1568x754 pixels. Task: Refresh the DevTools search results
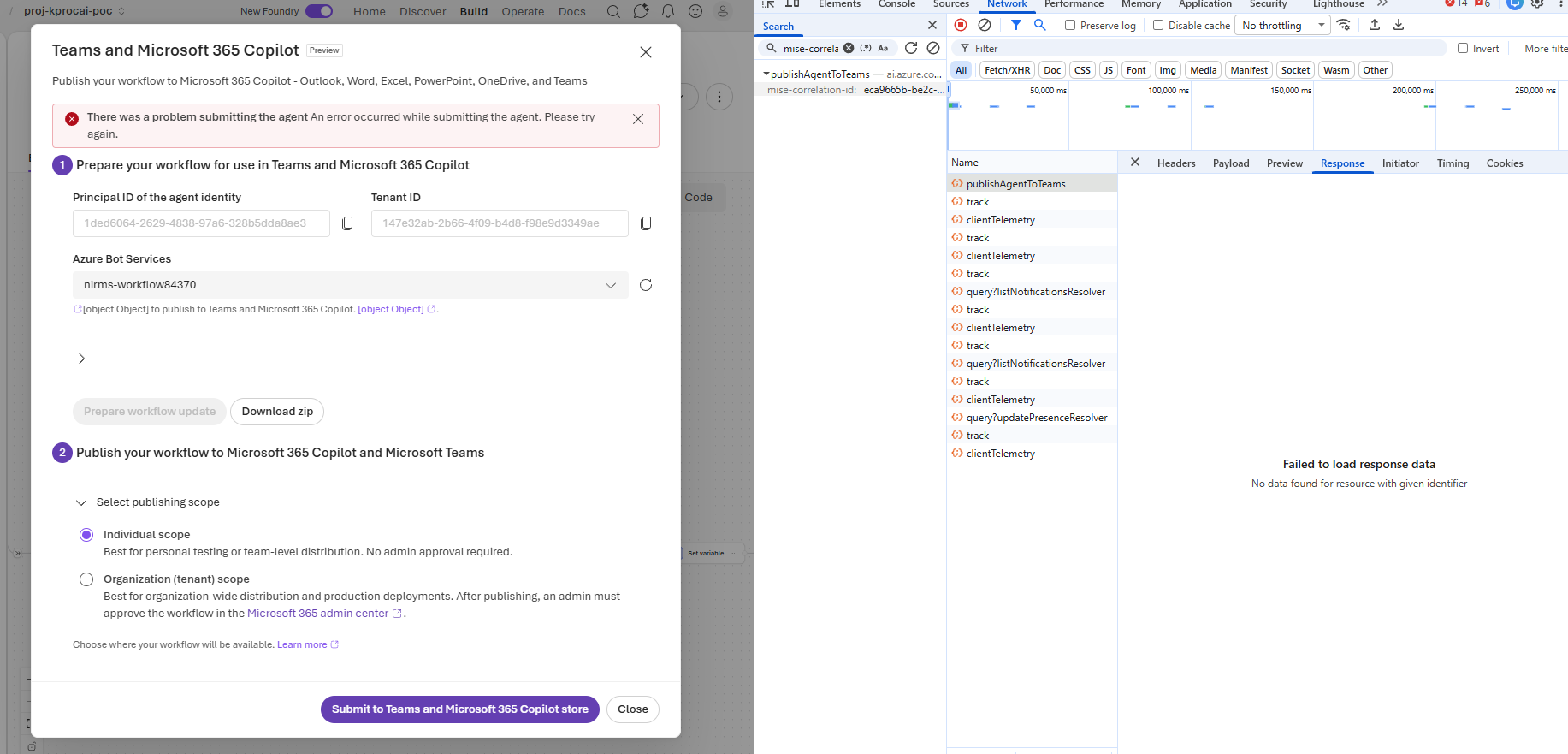click(x=911, y=48)
